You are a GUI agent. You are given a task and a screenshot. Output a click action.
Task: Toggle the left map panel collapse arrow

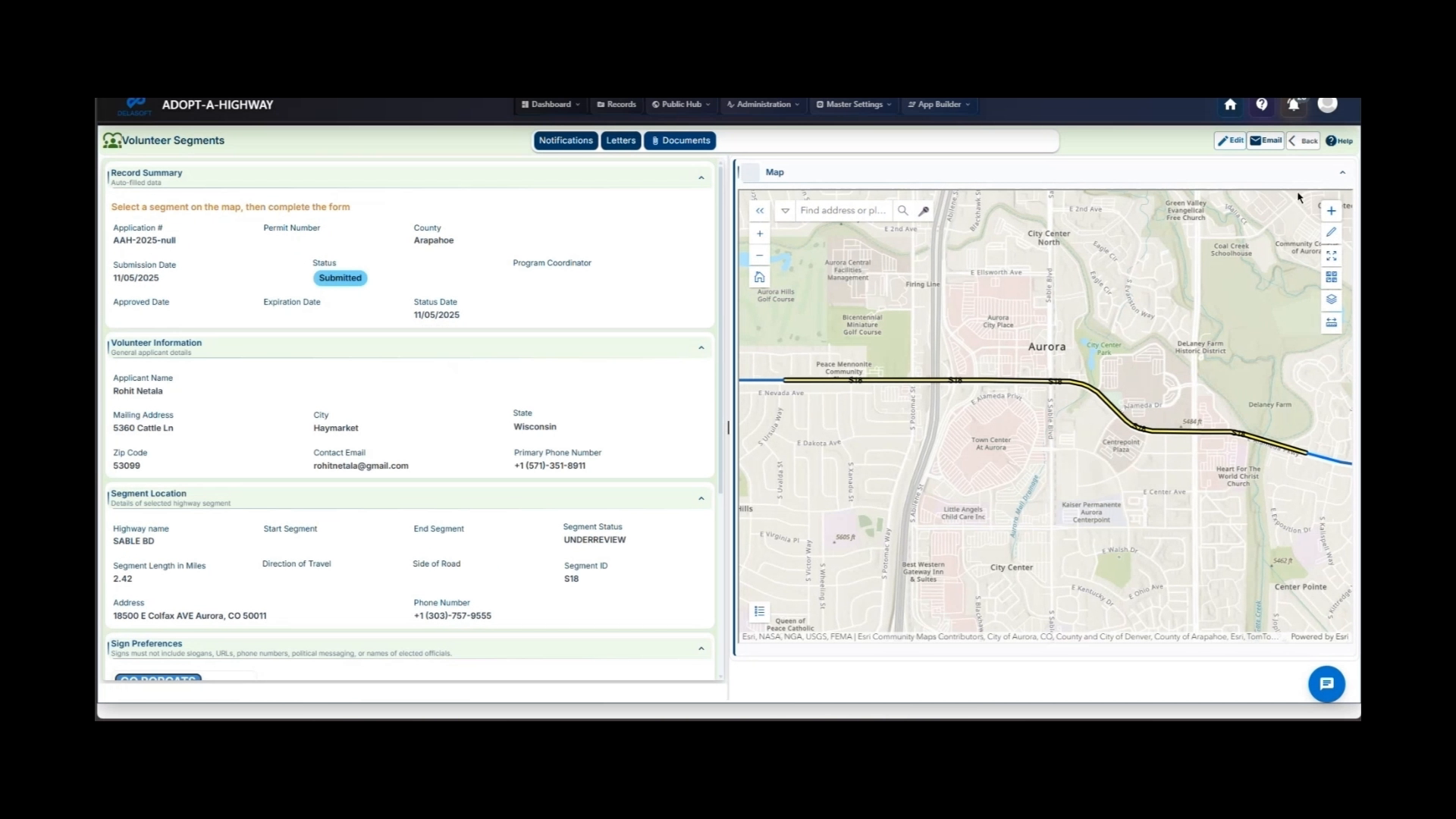point(759,211)
